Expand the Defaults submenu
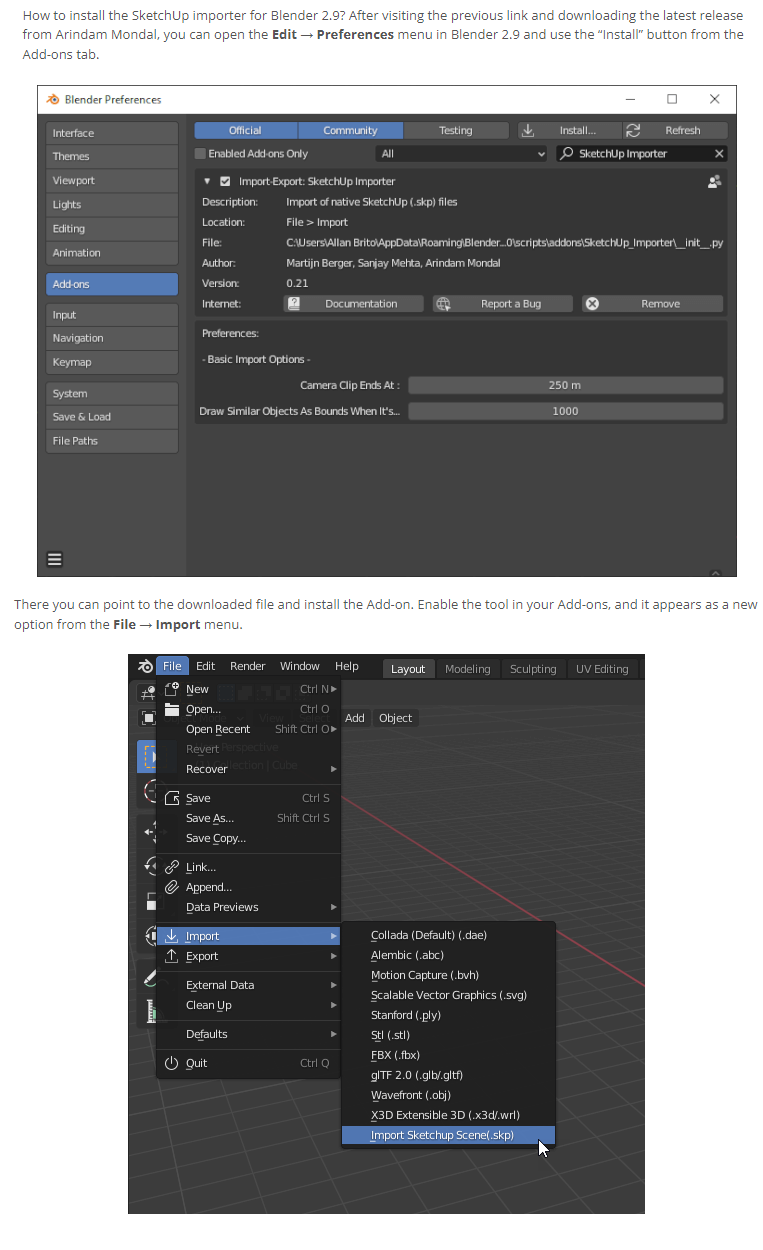The image size is (763, 1250). [249, 1034]
